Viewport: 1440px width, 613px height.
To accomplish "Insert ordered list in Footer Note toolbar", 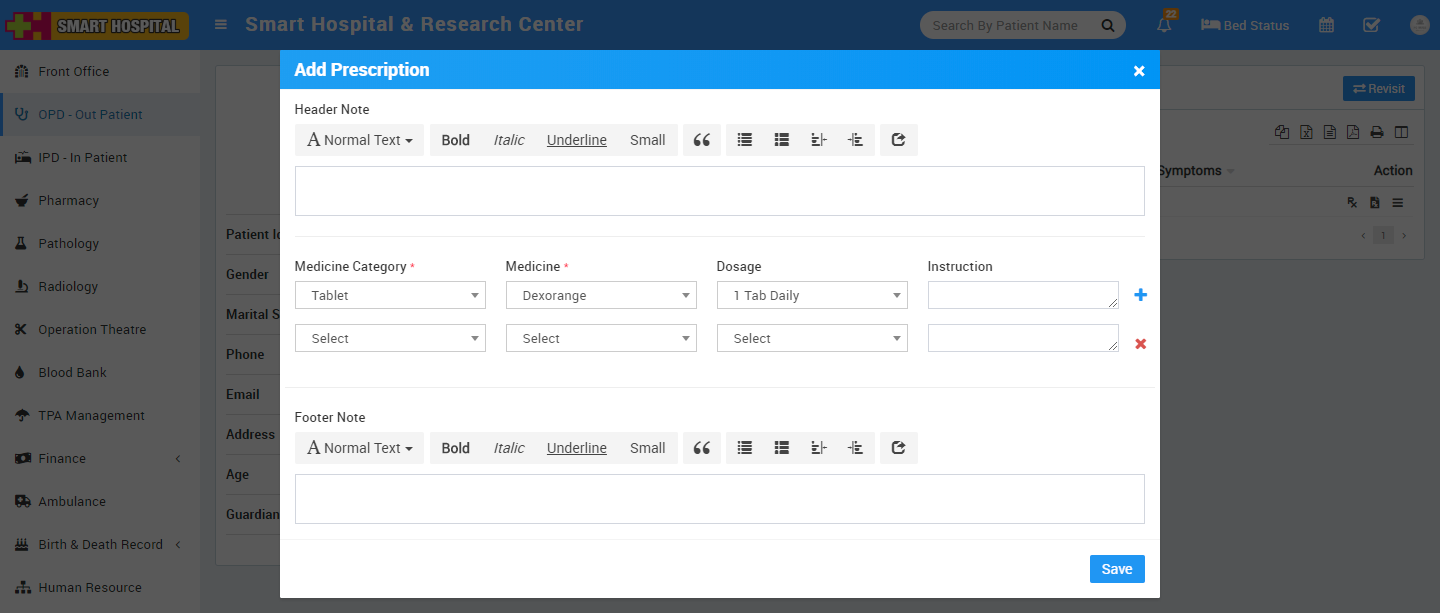I will 782,448.
